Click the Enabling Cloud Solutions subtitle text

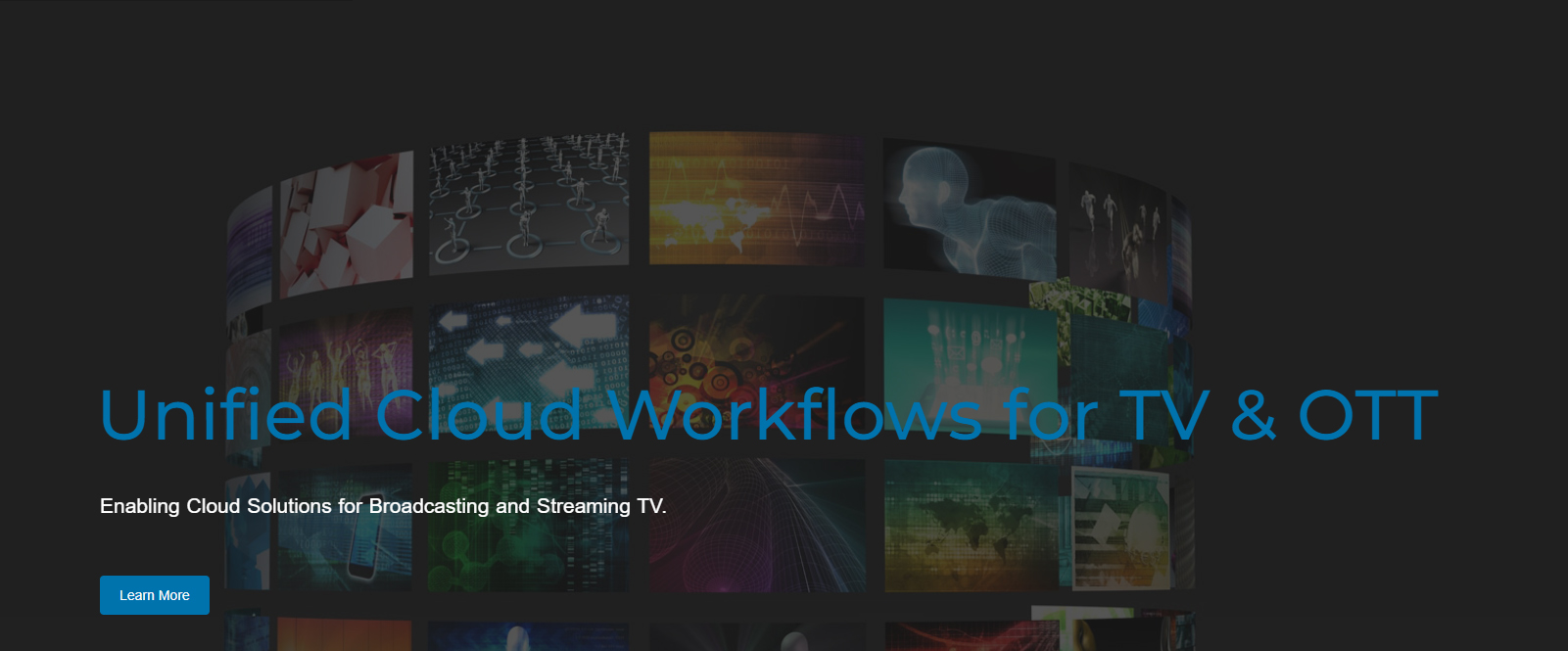(383, 506)
